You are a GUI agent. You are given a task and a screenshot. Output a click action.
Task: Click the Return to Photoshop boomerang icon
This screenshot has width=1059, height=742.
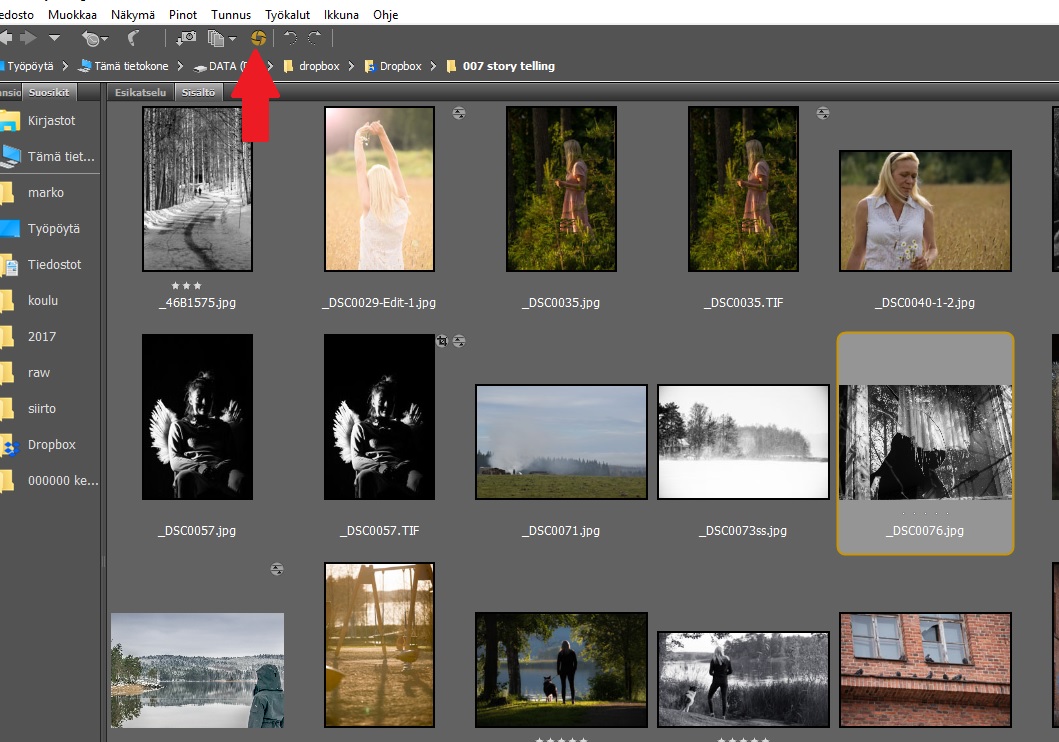pyautogui.click(x=133, y=38)
